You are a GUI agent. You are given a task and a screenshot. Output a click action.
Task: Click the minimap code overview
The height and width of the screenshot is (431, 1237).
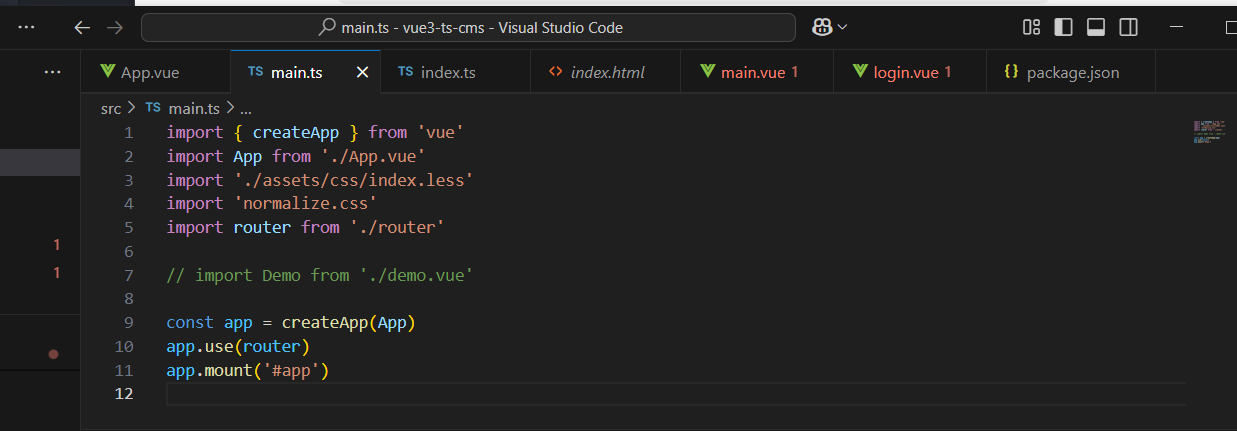click(x=1209, y=131)
